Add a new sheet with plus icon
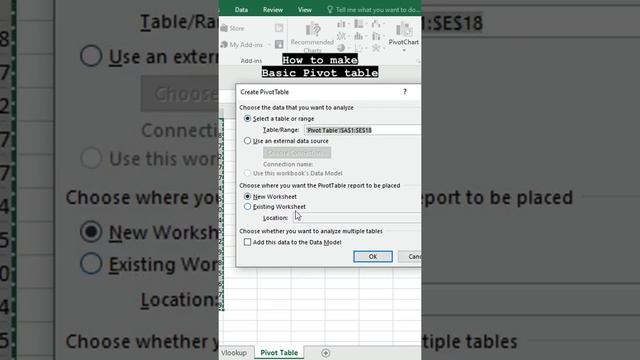This screenshot has width=640, height=360. [x=325, y=353]
